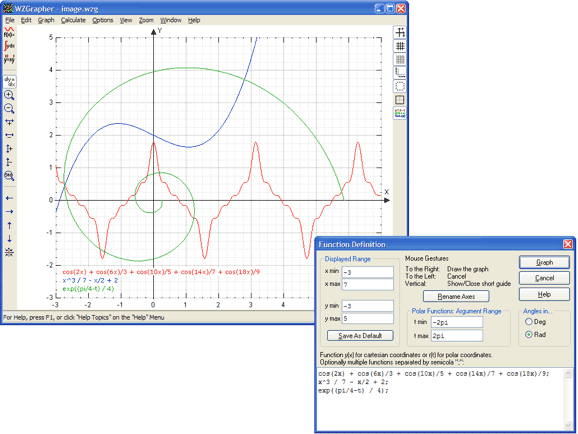Click the Save As Default button
Image resolution: width=578 pixels, height=434 pixels.
pyautogui.click(x=360, y=336)
